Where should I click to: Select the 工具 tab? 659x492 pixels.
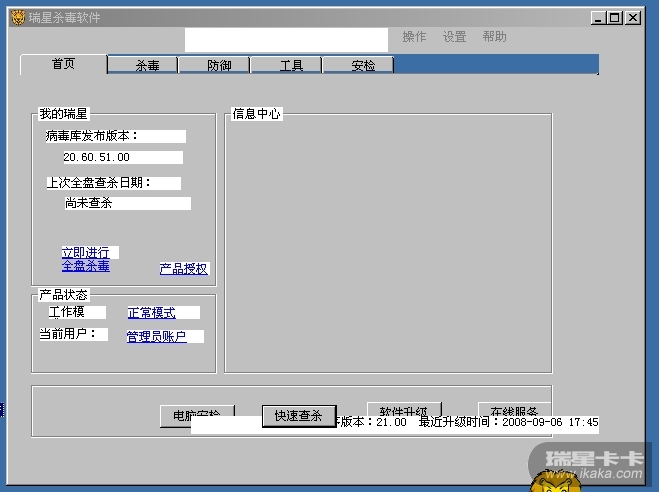pos(286,66)
